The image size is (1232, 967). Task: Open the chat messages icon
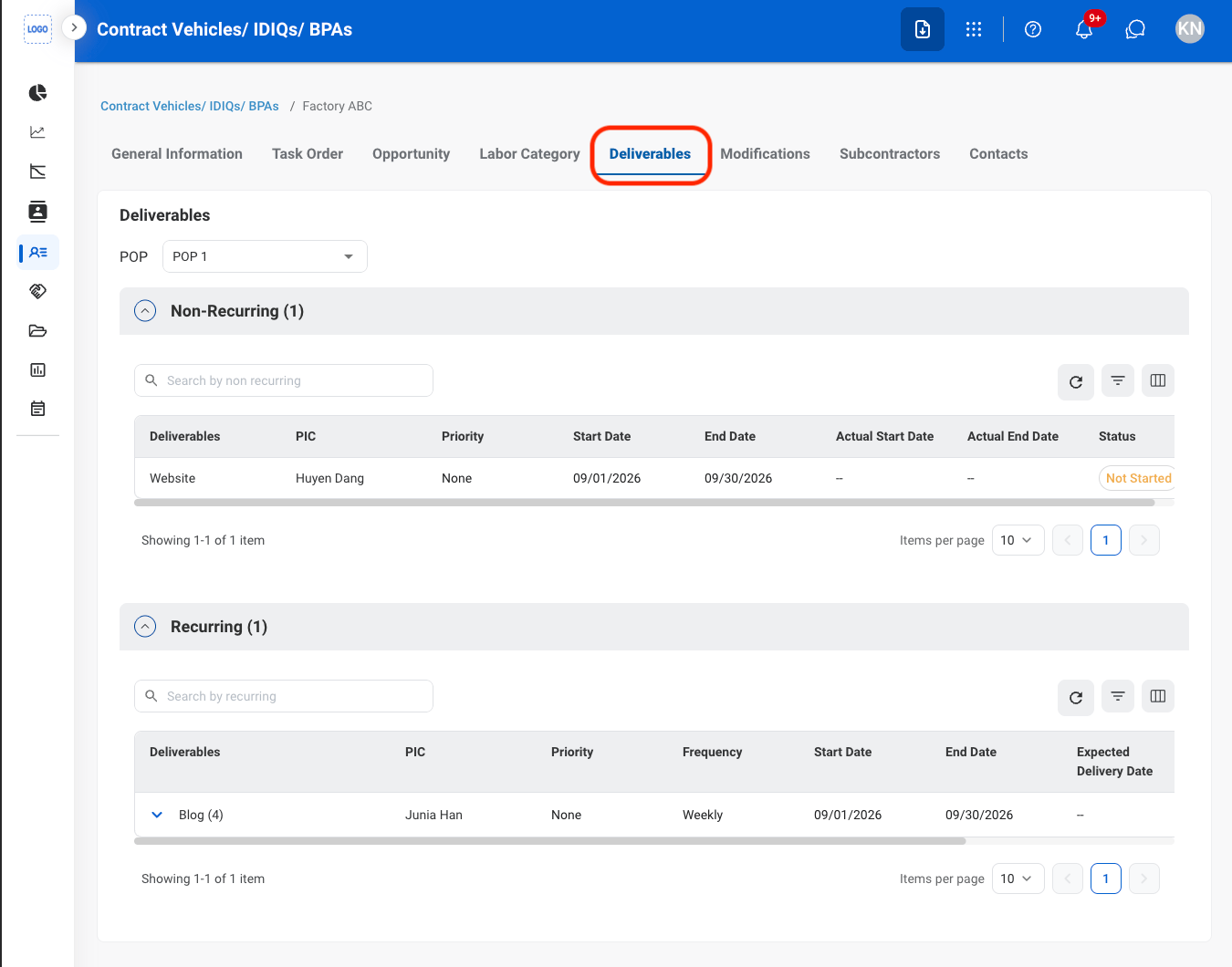1135,29
